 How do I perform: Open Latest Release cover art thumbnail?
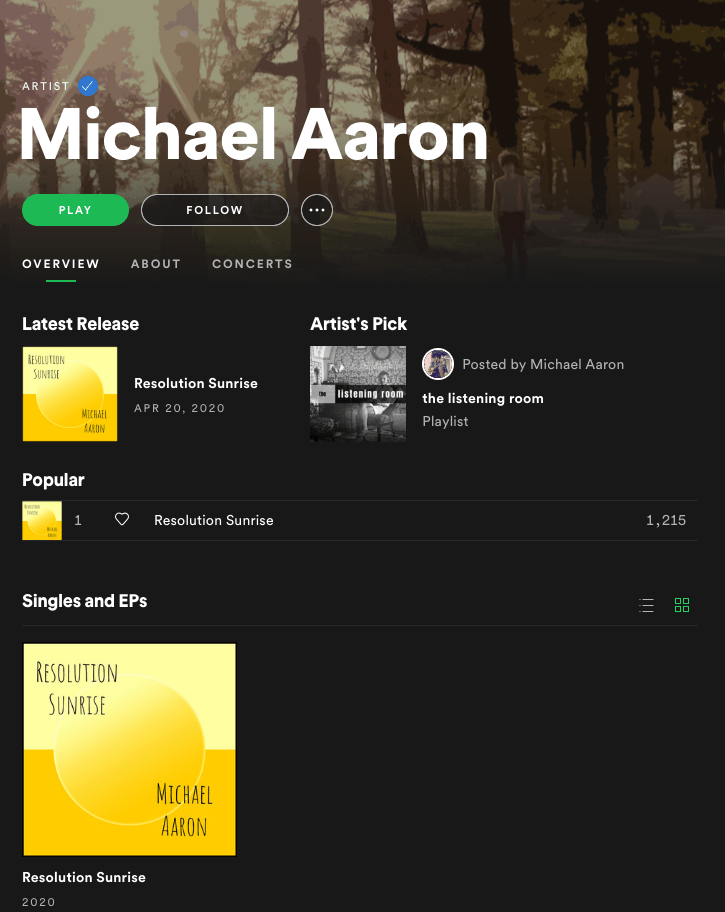(70, 394)
